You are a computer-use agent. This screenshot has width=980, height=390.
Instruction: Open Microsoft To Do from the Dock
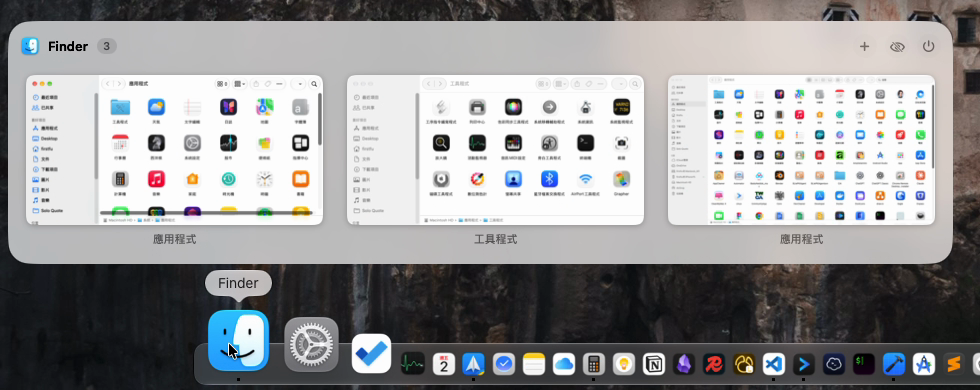pos(371,353)
